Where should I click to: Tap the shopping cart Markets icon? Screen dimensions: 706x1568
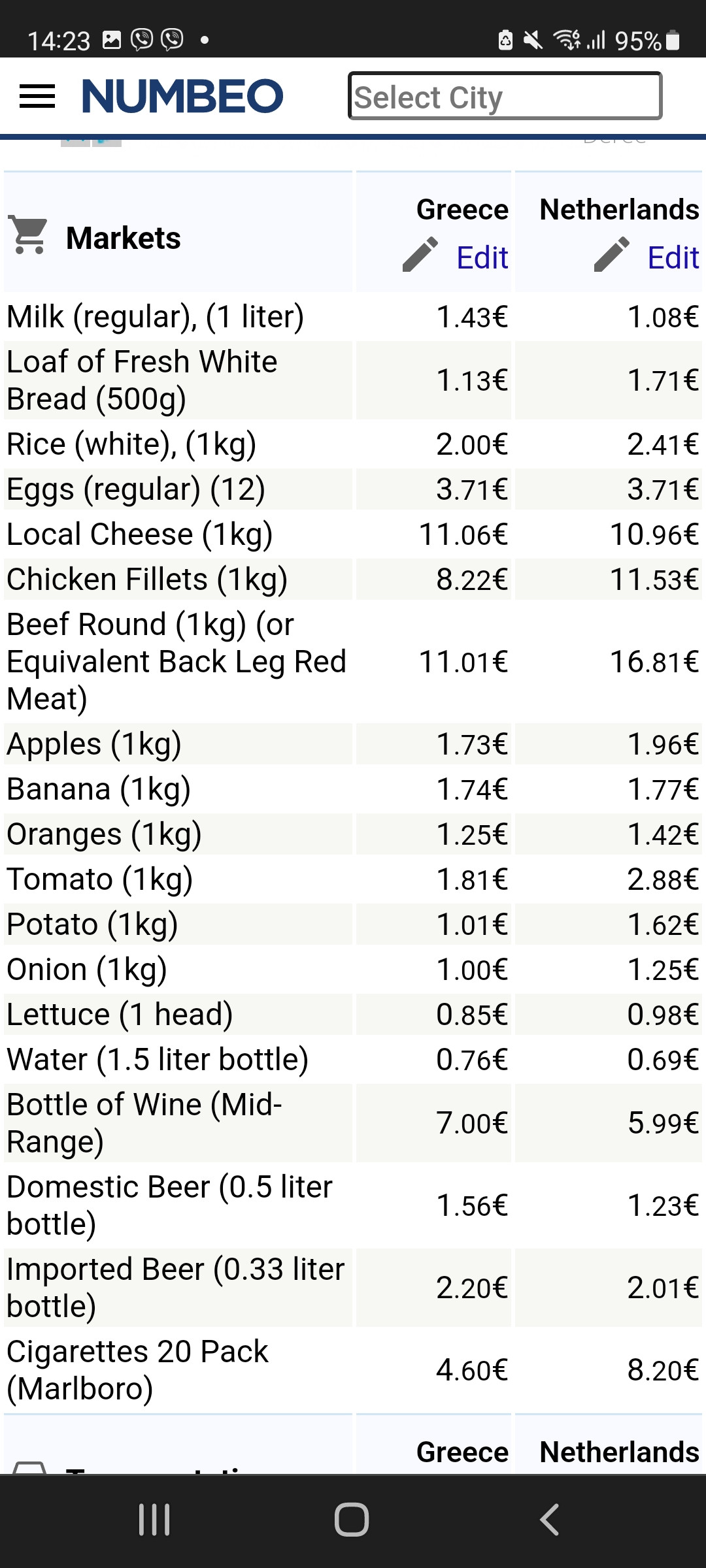click(29, 235)
